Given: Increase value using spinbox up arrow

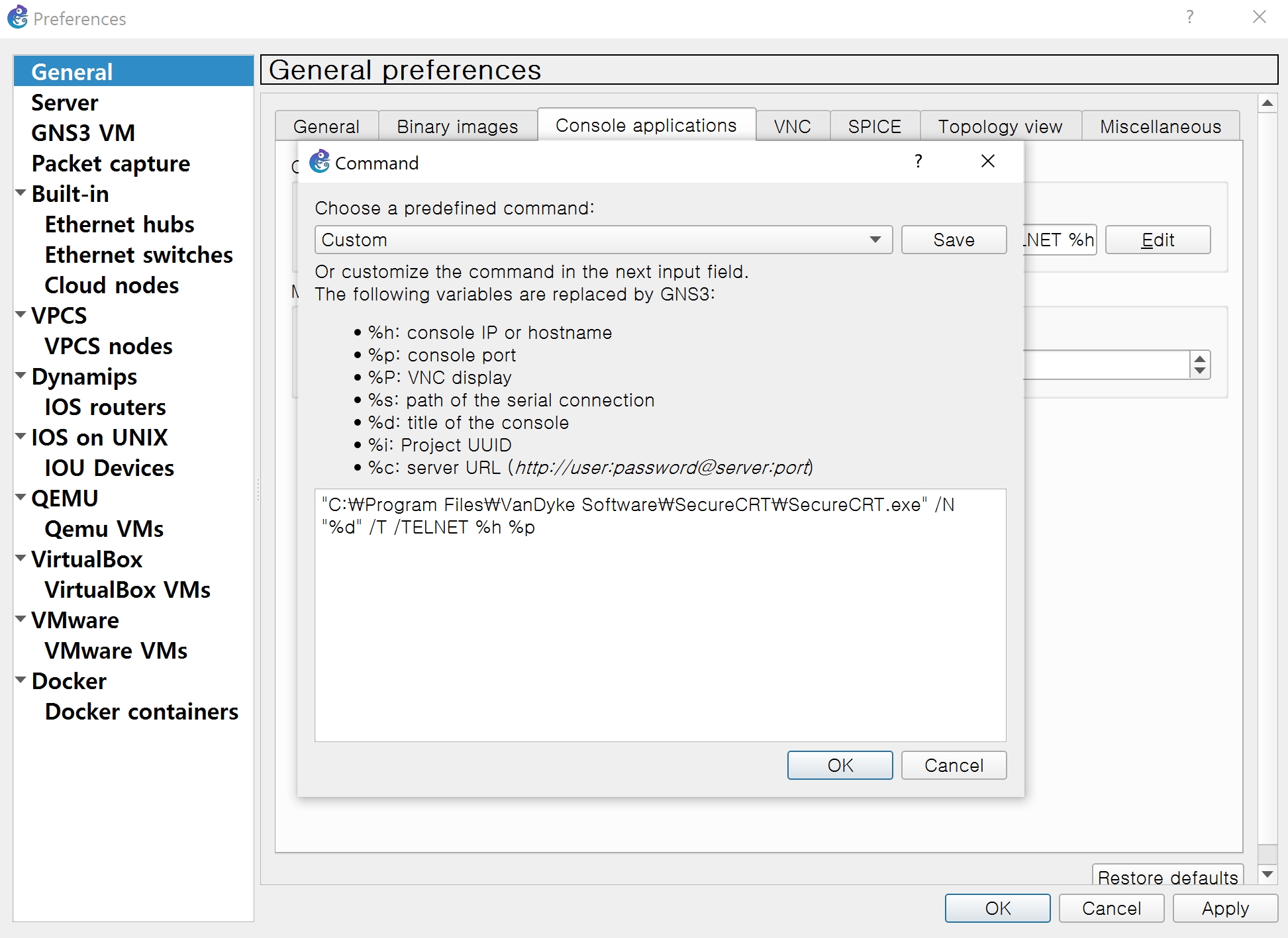Looking at the screenshot, I should point(1200,359).
